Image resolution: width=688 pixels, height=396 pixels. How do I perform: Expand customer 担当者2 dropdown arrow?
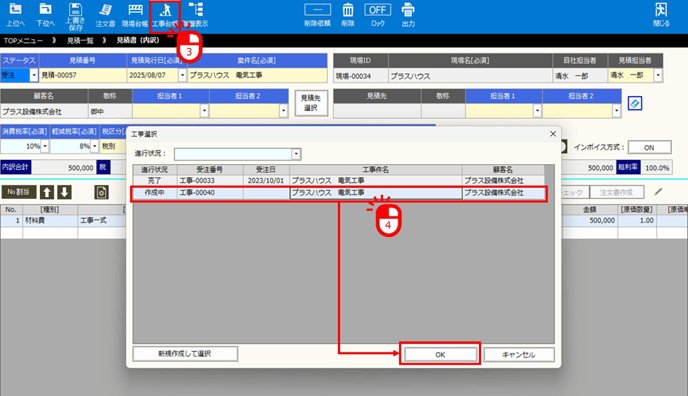point(283,111)
